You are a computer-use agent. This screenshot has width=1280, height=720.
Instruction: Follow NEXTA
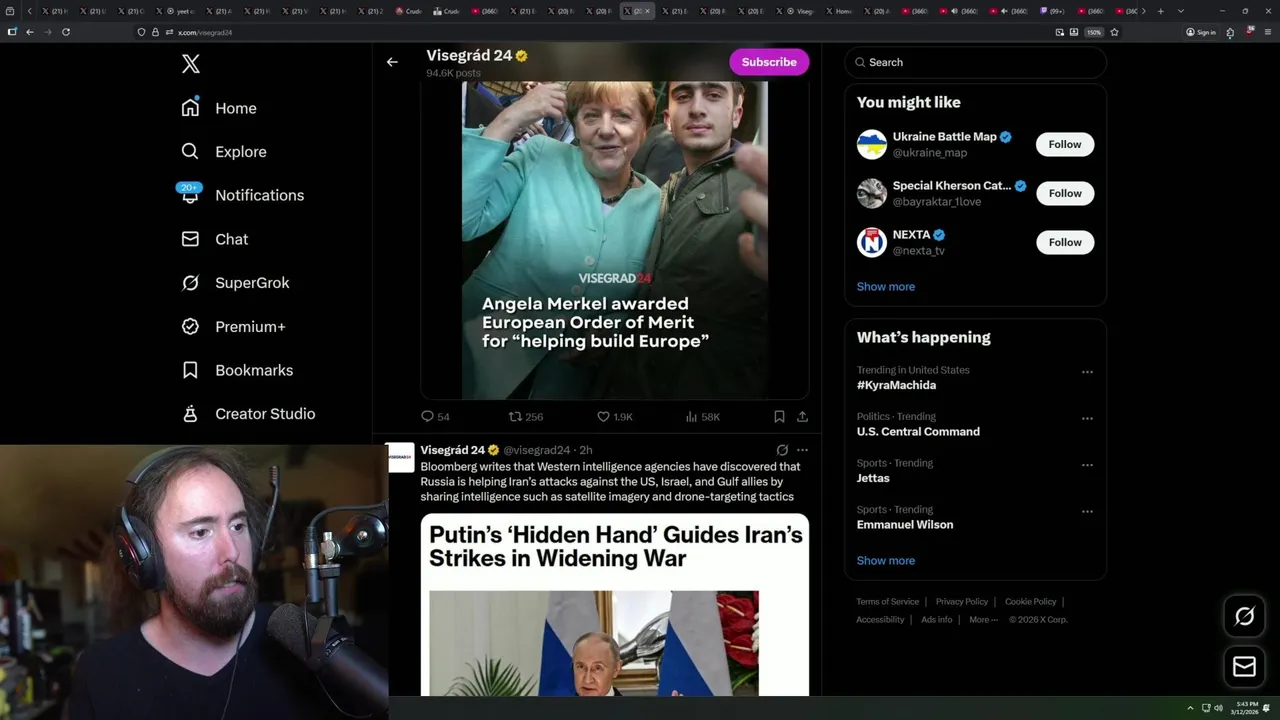tap(1065, 242)
